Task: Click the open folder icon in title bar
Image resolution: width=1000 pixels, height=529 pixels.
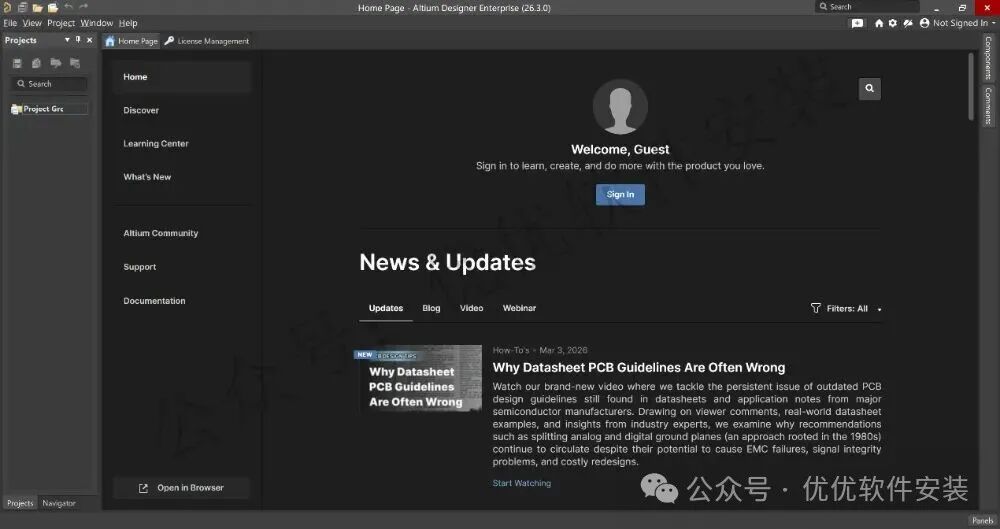Action: click(x=38, y=8)
